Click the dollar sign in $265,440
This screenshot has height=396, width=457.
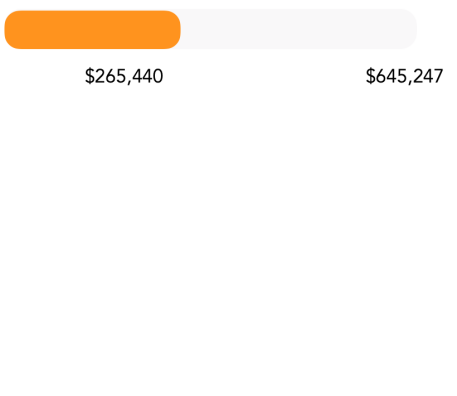click(90, 76)
